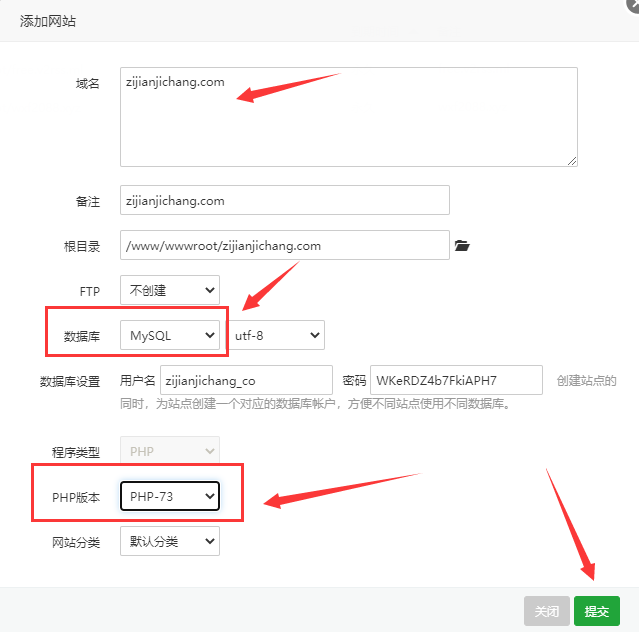Open the disabled 程序类型 PHP dropdown
The image size is (639, 632).
tap(170, 451)
